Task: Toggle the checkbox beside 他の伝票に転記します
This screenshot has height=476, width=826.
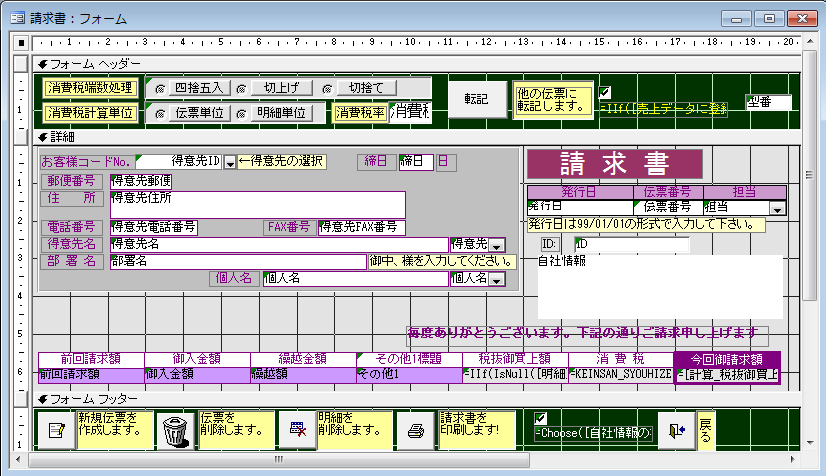Action: (x=605, y=93)
